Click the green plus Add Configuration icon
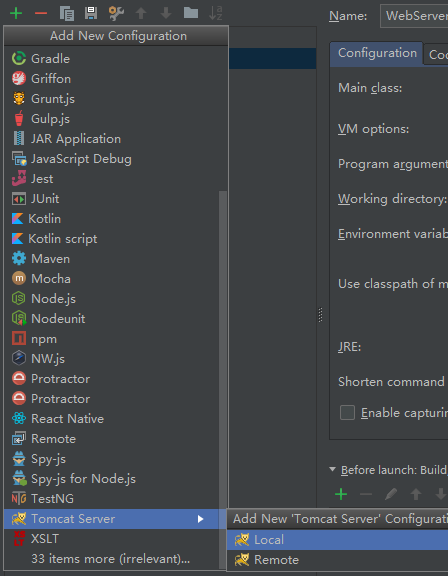Screen dimensions: 448x576 [x=16, y=14]
